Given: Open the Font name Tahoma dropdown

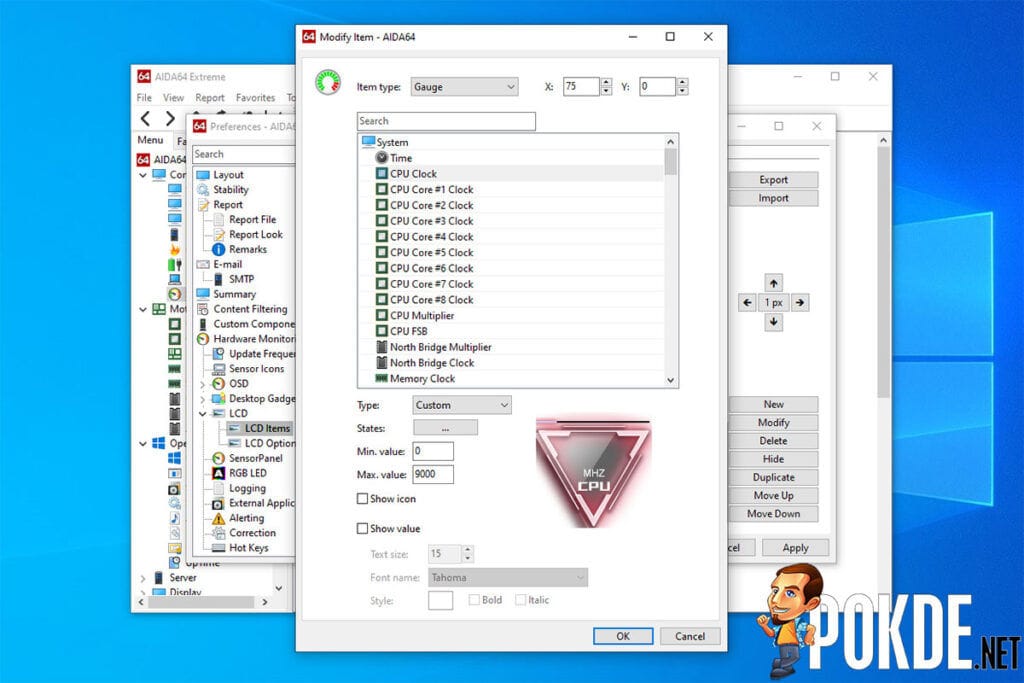Looking at the screenshot, I should pyautogui.click(x=508, y=577).
